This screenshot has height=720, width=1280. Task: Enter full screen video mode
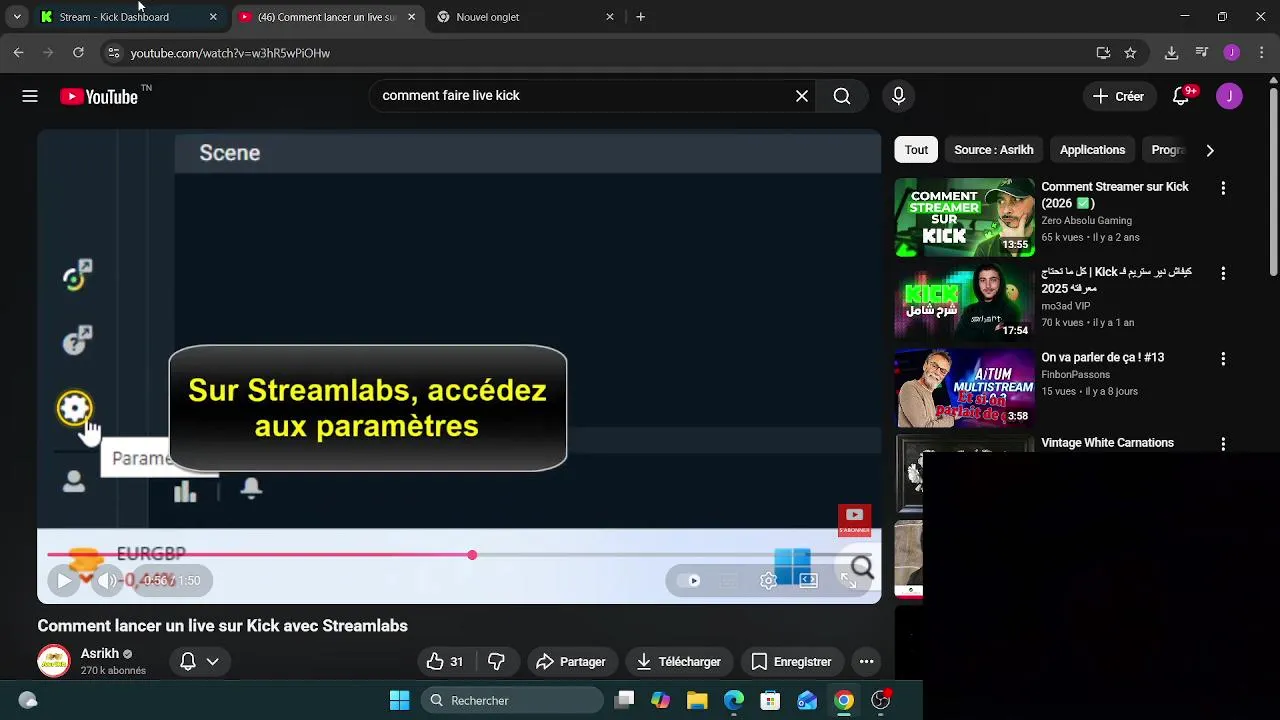click(x=849, y=580)
